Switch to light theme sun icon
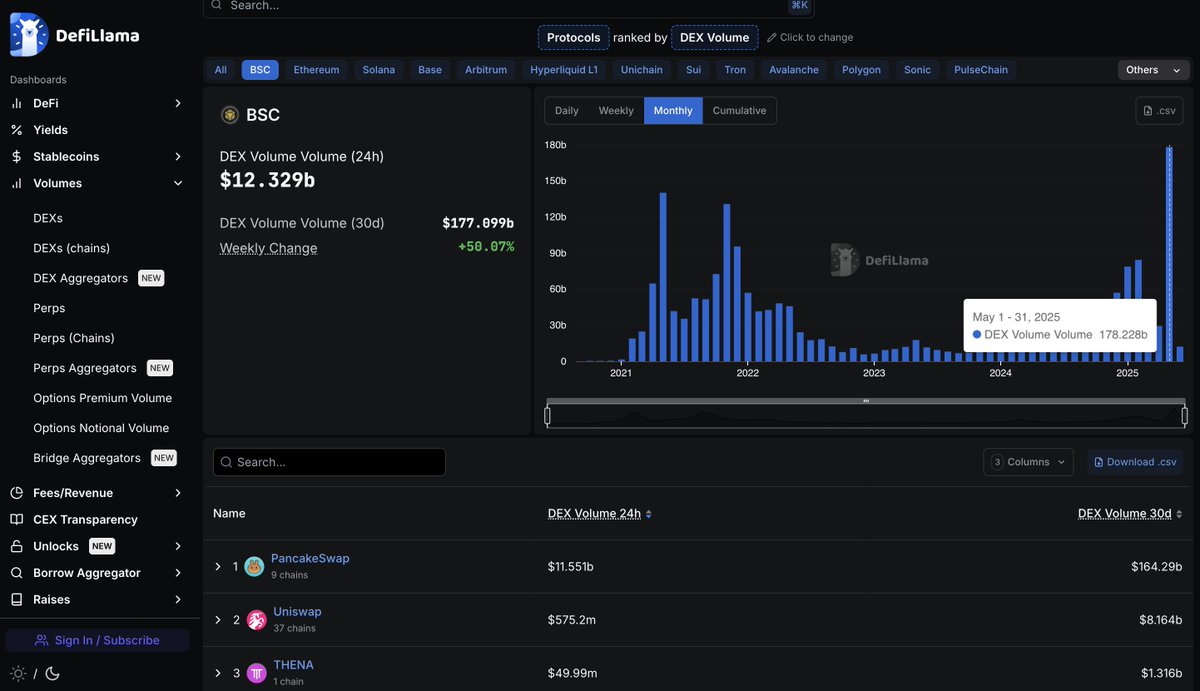This screenshot has width=1200, height=691. [x=18, y=674]
